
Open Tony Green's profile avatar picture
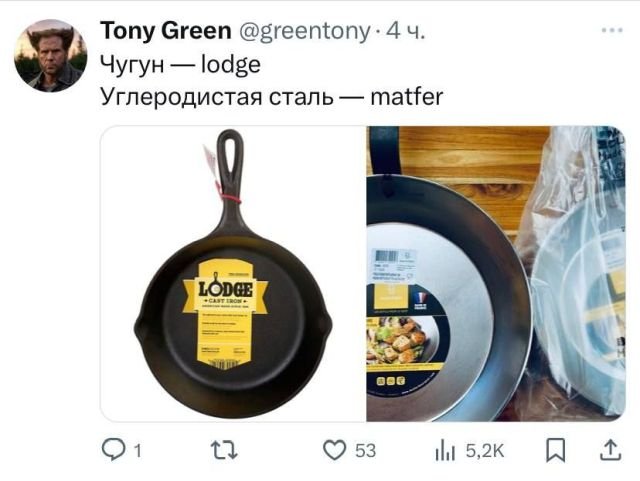coord(51,56)
